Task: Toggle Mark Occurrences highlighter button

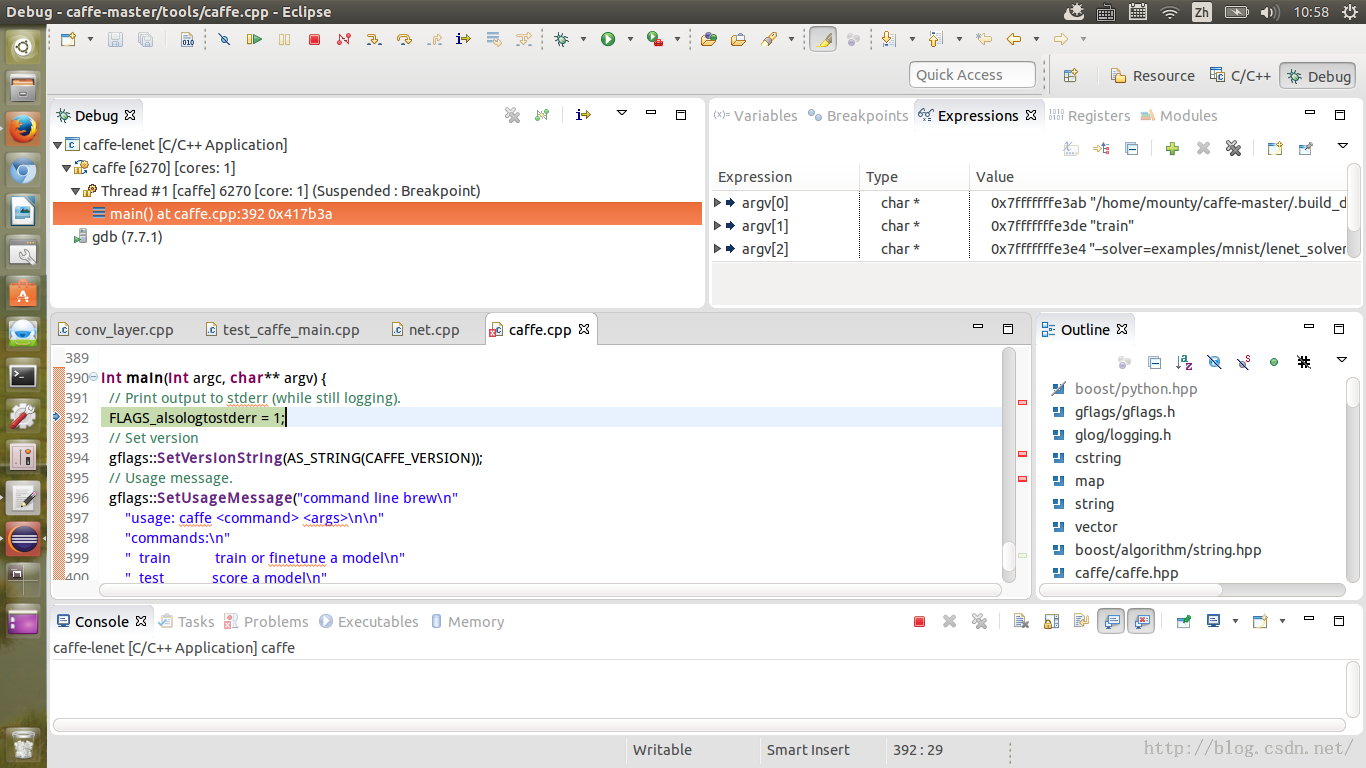Action: click(x=822, y=39)
